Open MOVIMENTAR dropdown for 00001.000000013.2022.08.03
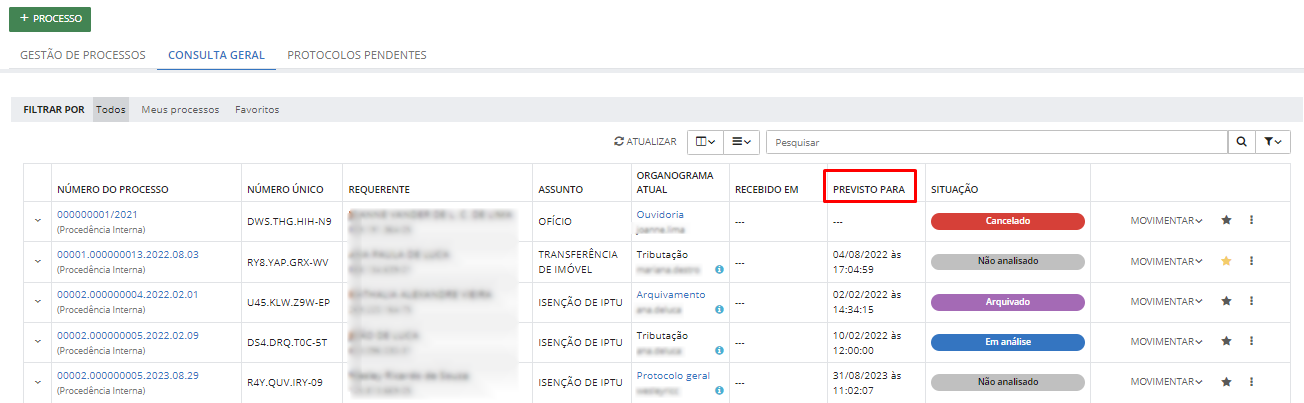This screenshot has width=1304, height=403. coord(1166,261)
